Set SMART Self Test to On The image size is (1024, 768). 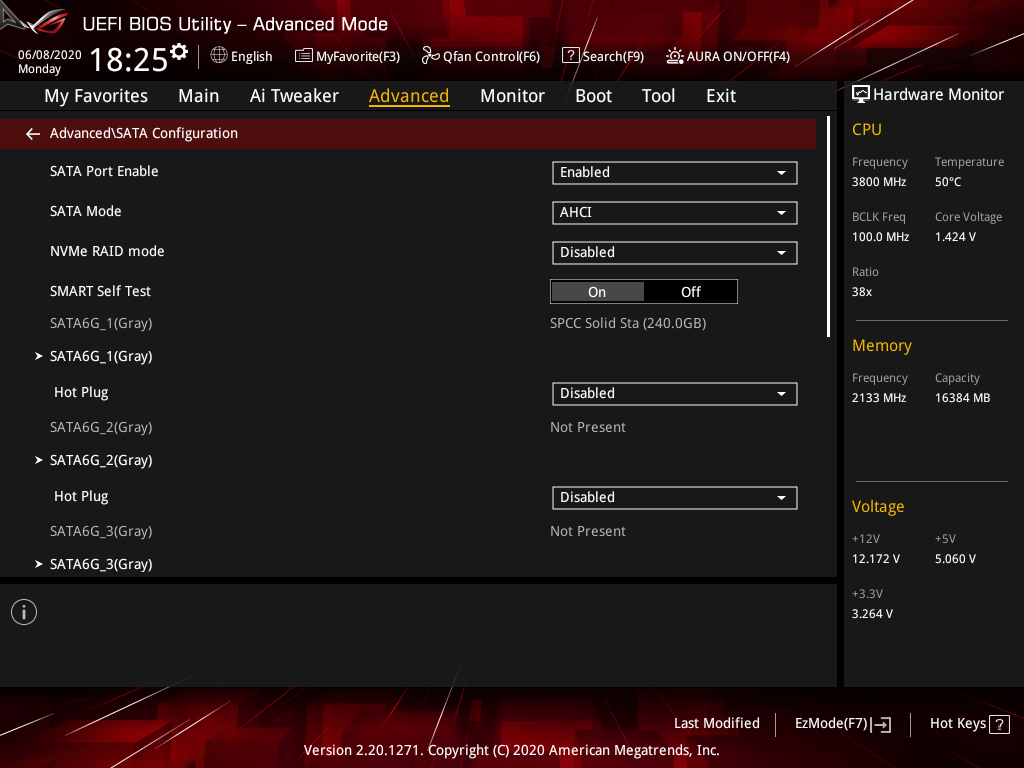point(597,292)
